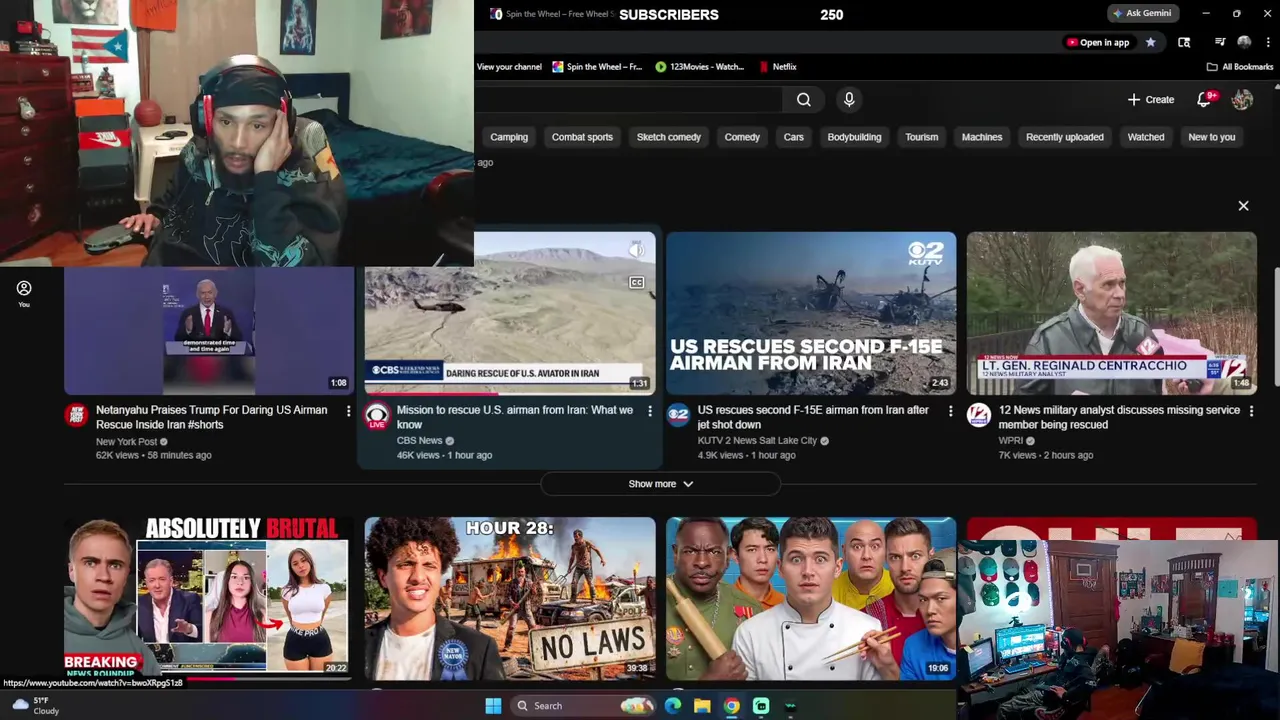This screenshot has width=1280, height=720.
Task: Play the Netanyahu Praises Trump thumbnail
Action: (x=209, y=330)
